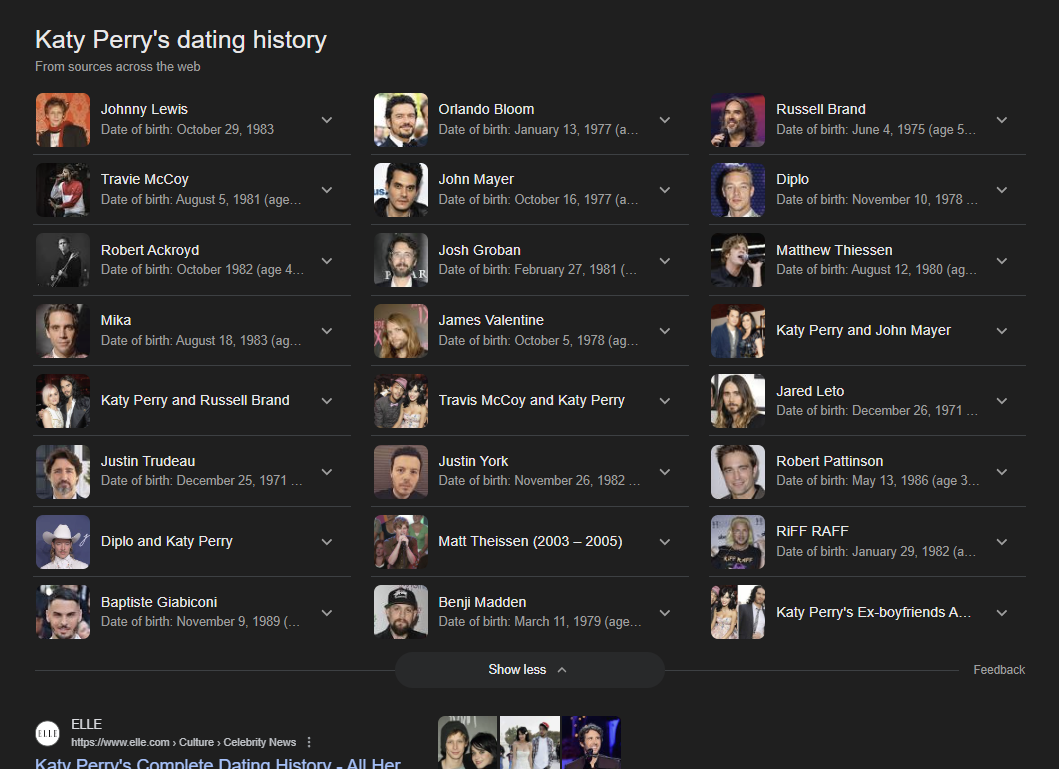1059x769 pixels.
Task: Click Russell Brand thumbnail photo
Action: (738, 120)
